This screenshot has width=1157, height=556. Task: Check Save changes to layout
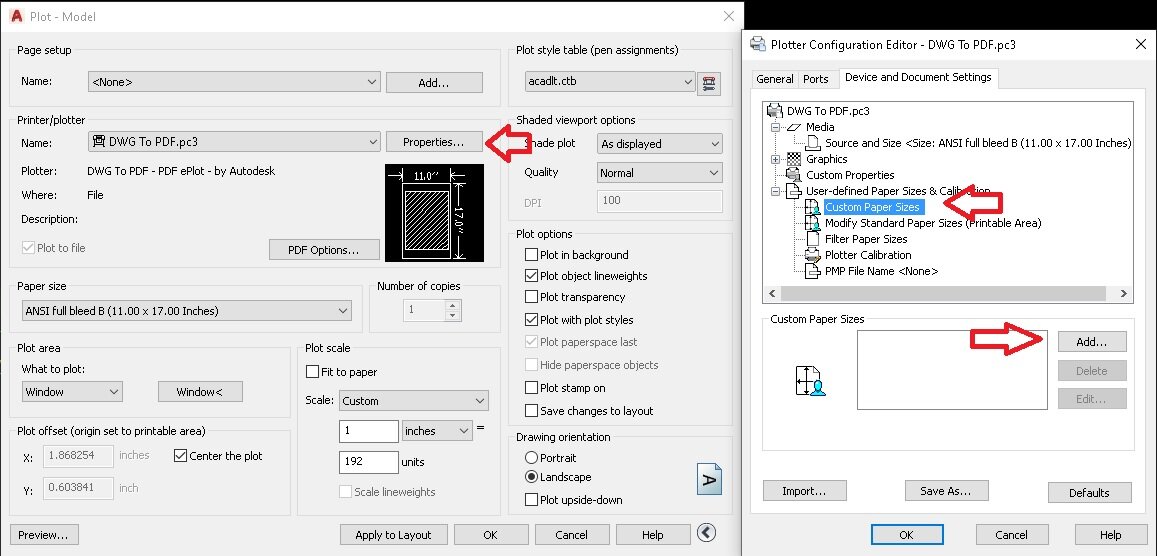tap(531, 411)
